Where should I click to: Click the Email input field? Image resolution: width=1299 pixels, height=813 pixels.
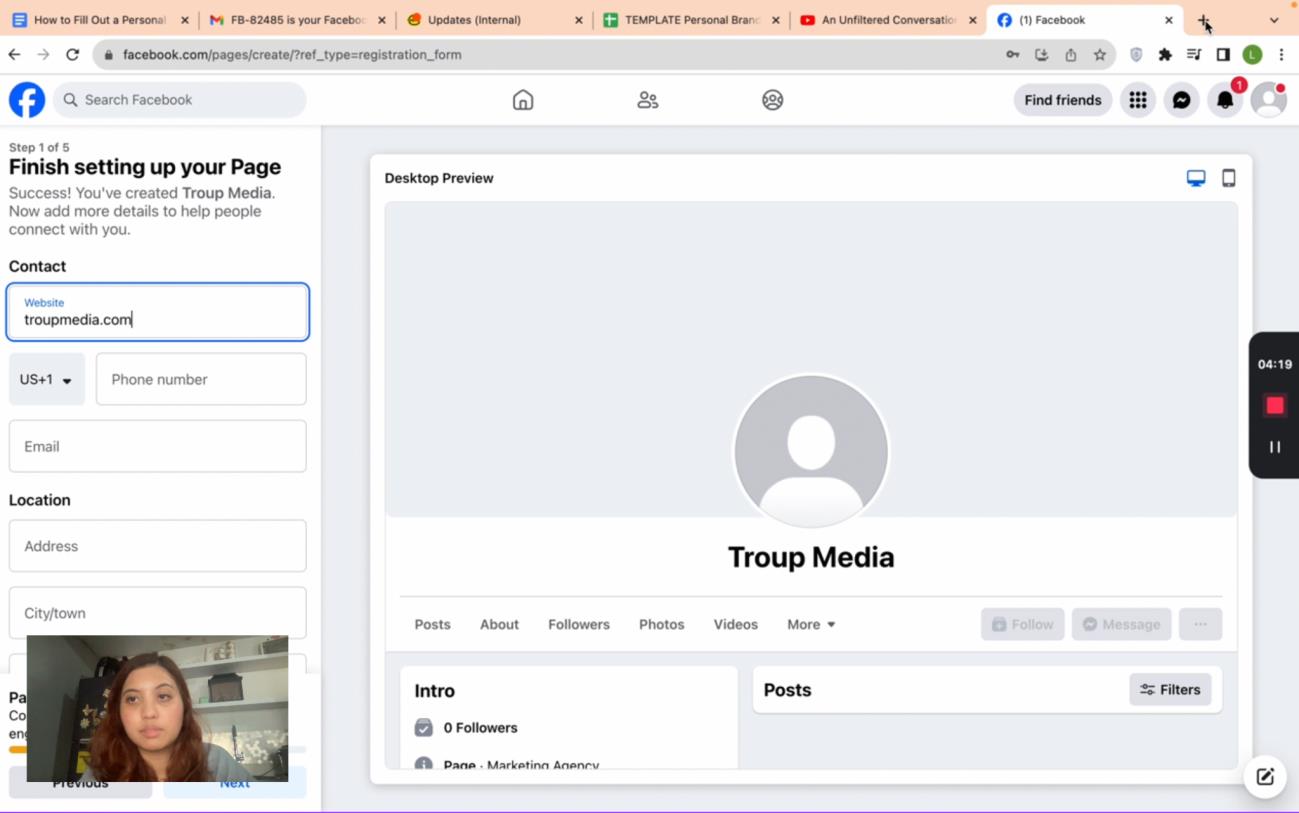click(158, 446)
